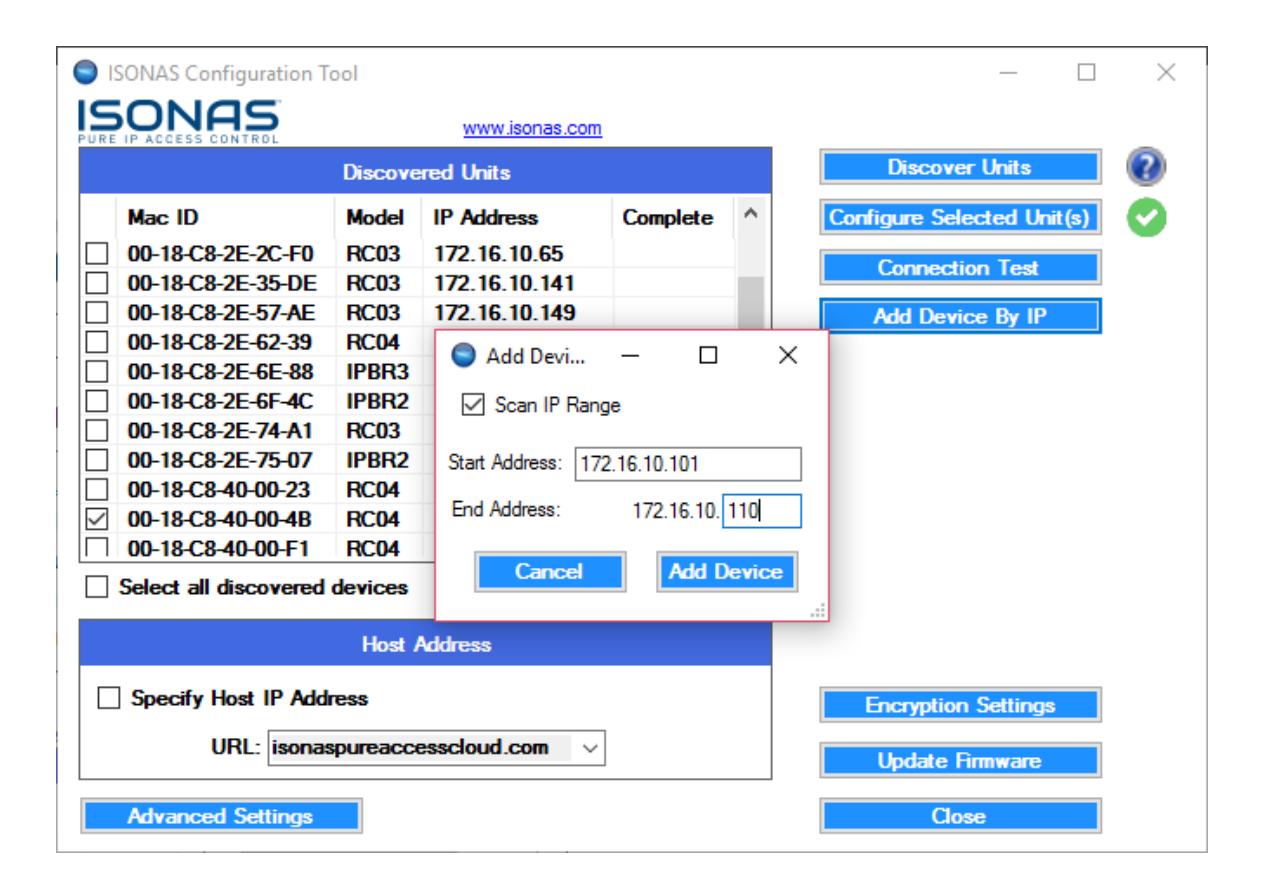This screenshot has height=893, width=1263.
Task: Click the Close button at bottom right
Action: pyautogui.click(x=961, y=816)
